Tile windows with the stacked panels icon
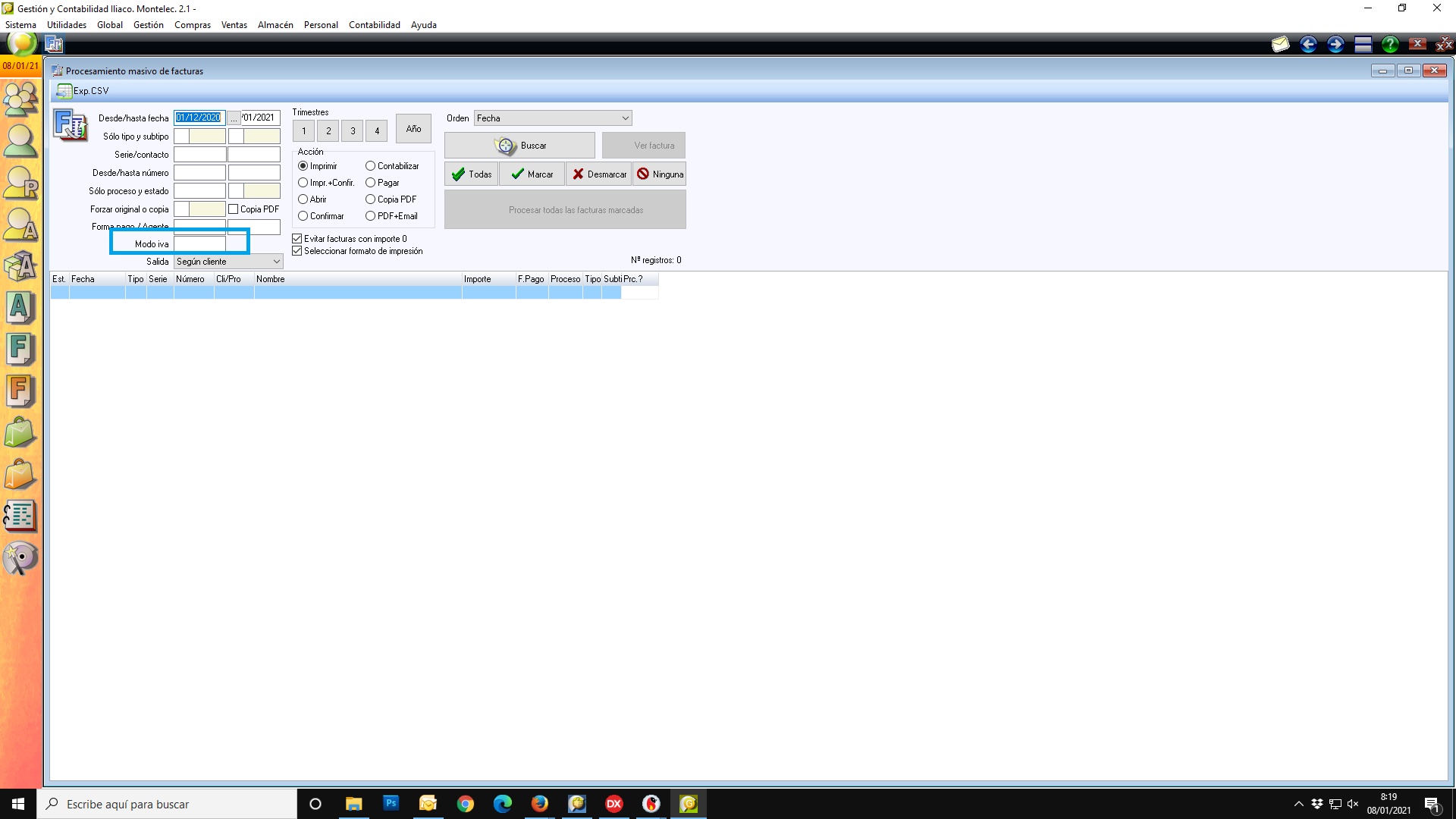This screenshot has height=819, width=1456. tap(1363, 44)
